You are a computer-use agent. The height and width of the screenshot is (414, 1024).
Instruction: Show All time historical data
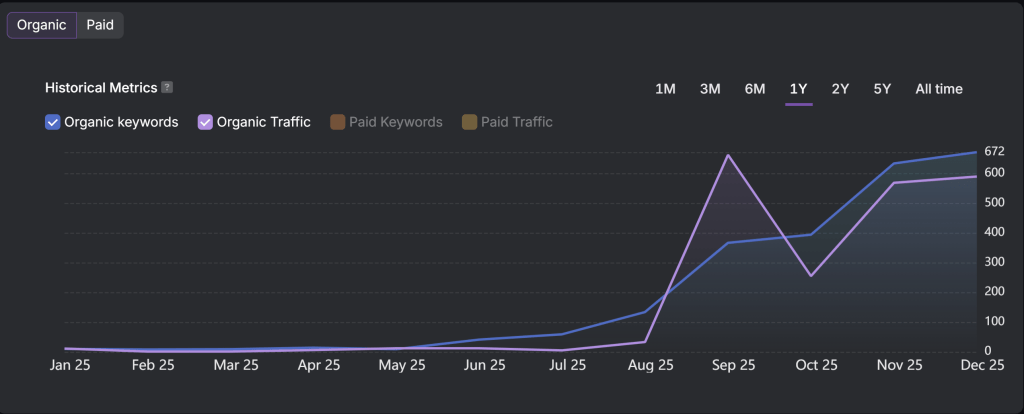(x=939, y=89)
